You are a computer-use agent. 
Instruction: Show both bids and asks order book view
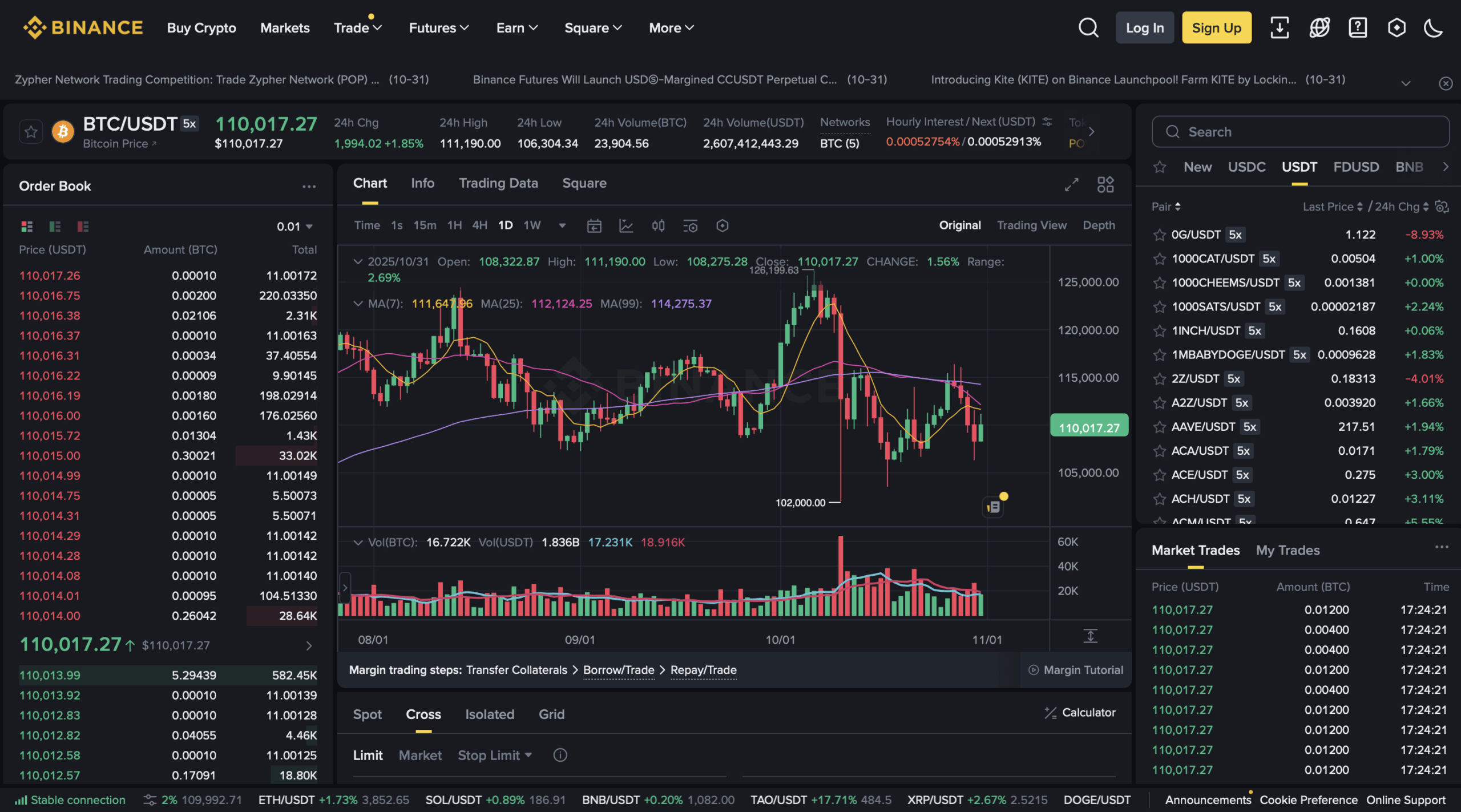27,227
